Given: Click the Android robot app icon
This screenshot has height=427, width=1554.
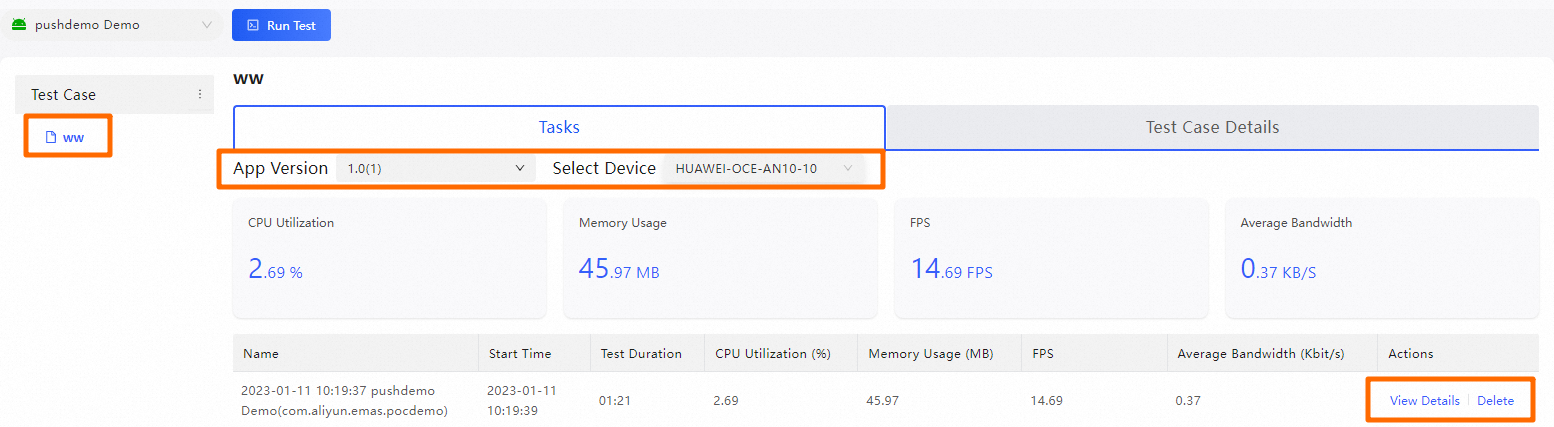Looking at the screenshot, I should coord(18,25).
